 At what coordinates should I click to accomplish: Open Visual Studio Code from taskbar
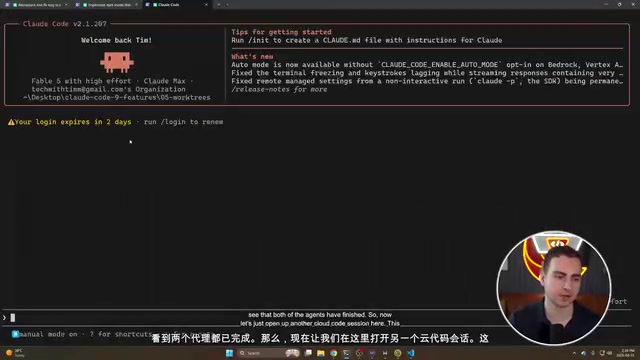click(411, 353)
